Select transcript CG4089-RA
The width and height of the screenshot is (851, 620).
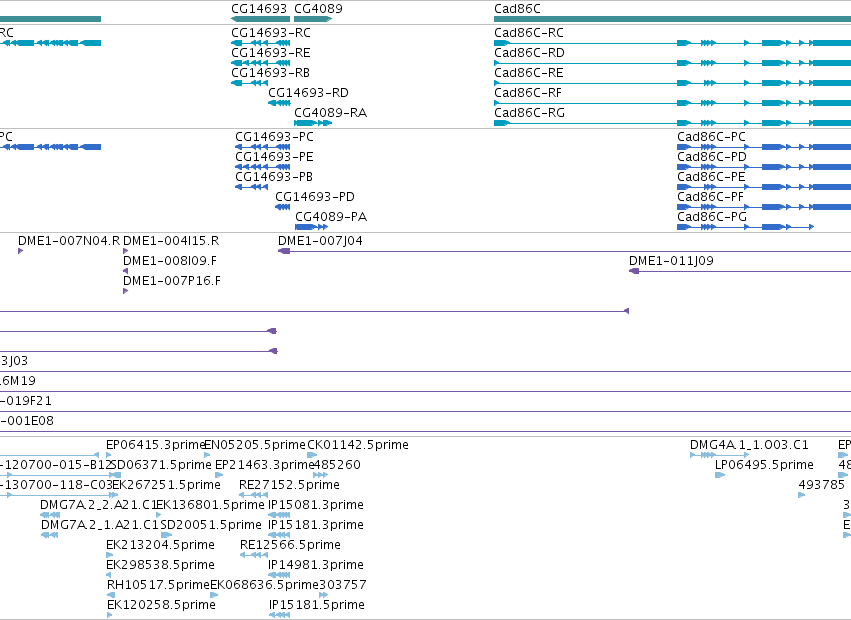coord(331,113)
